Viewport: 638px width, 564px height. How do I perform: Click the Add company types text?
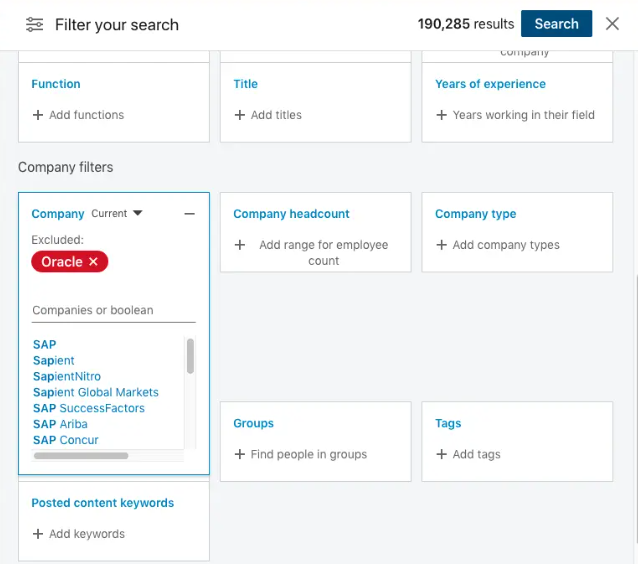point(506,245)
